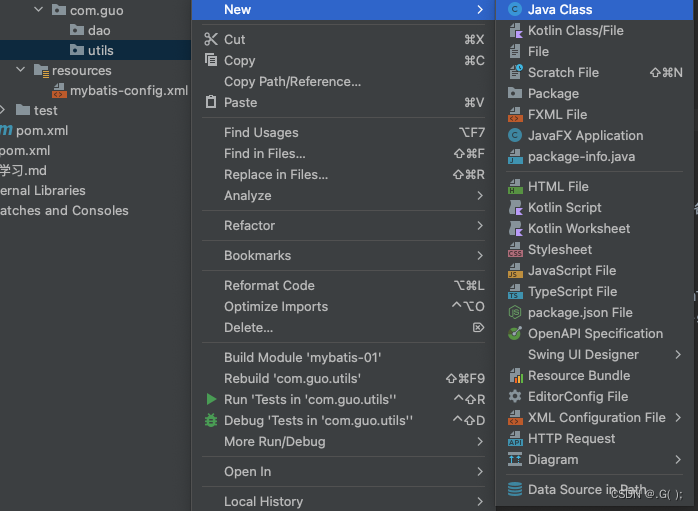Click the Stylesheet CSS icon
698x511 pixels.
515,249
